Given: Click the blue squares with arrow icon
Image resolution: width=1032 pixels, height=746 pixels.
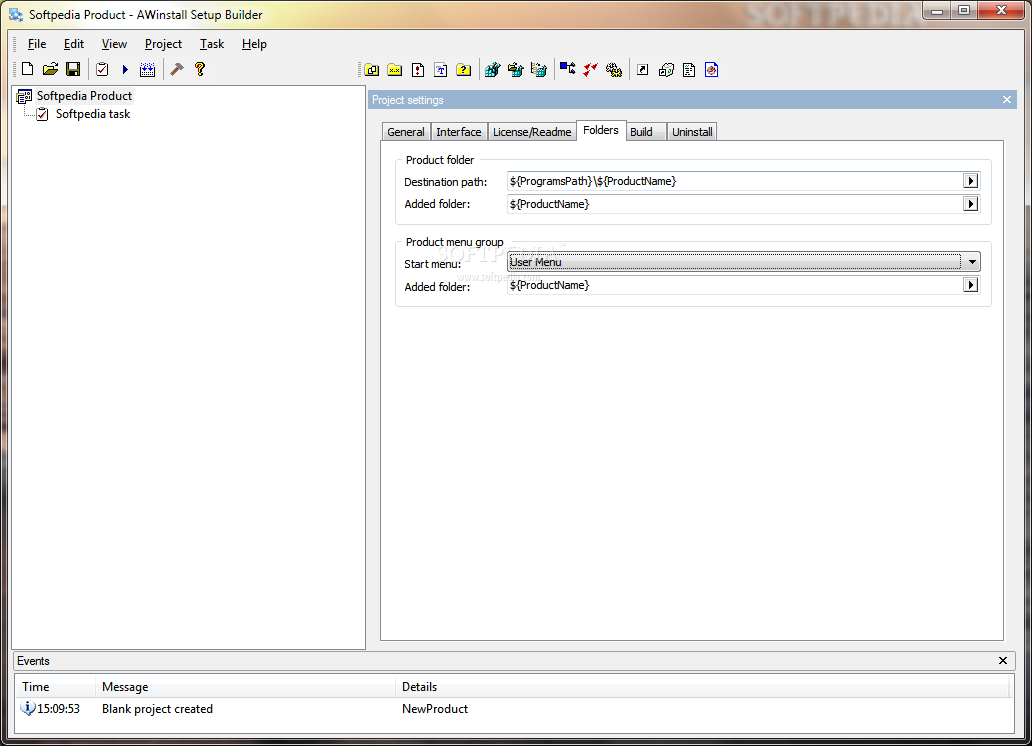Looking at the screenshot, I should pos(567,68).
